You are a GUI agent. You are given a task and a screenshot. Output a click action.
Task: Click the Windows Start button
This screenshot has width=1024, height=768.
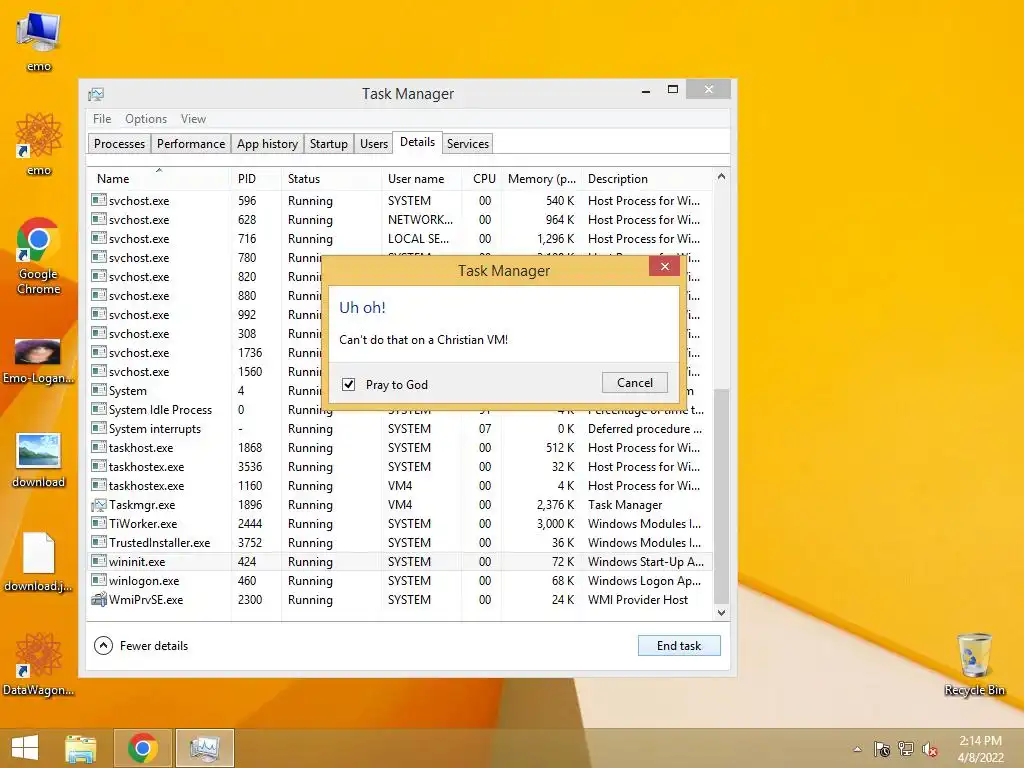pyautogui.click(x=25, y=748)
